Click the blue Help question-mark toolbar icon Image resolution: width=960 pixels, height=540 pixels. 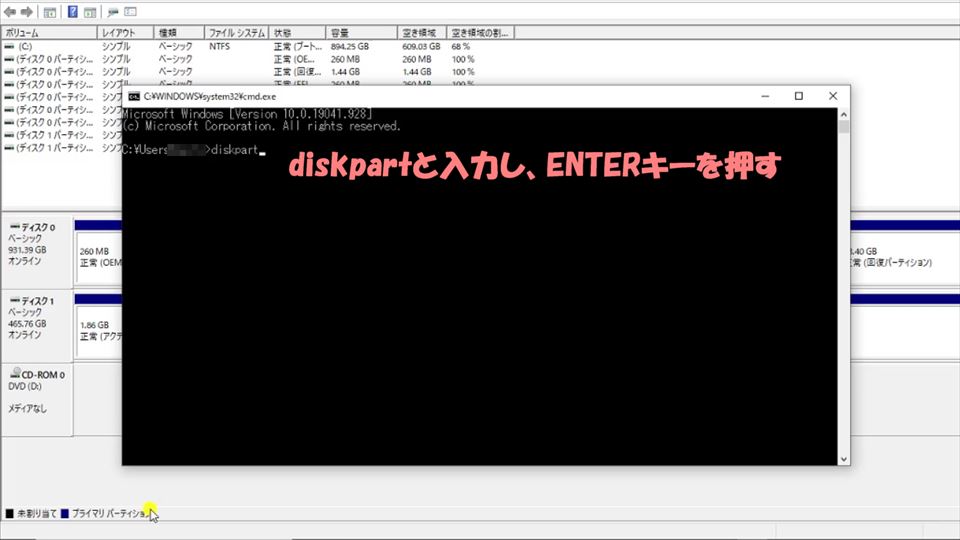pos(73,12)
